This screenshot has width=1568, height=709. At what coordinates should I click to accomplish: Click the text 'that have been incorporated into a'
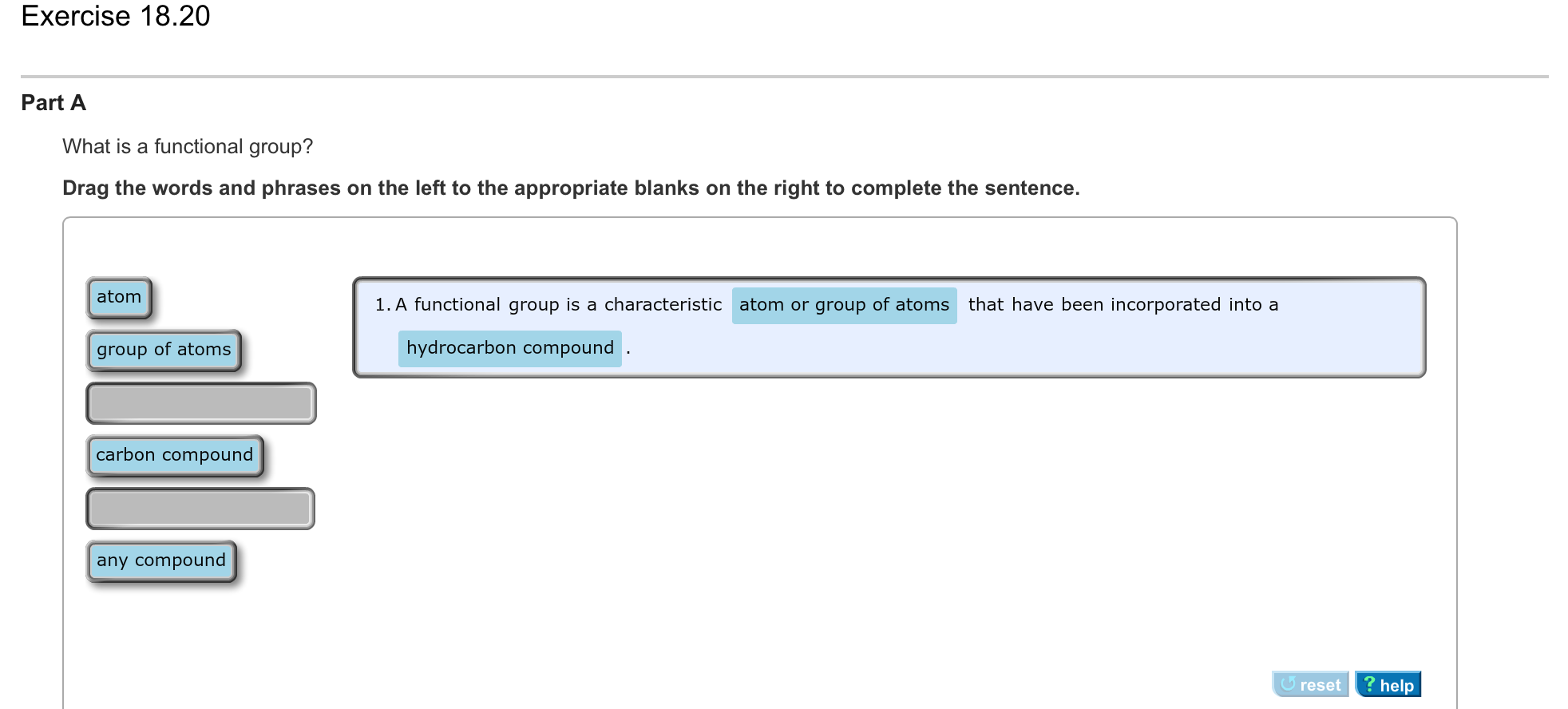[1123, 305]
